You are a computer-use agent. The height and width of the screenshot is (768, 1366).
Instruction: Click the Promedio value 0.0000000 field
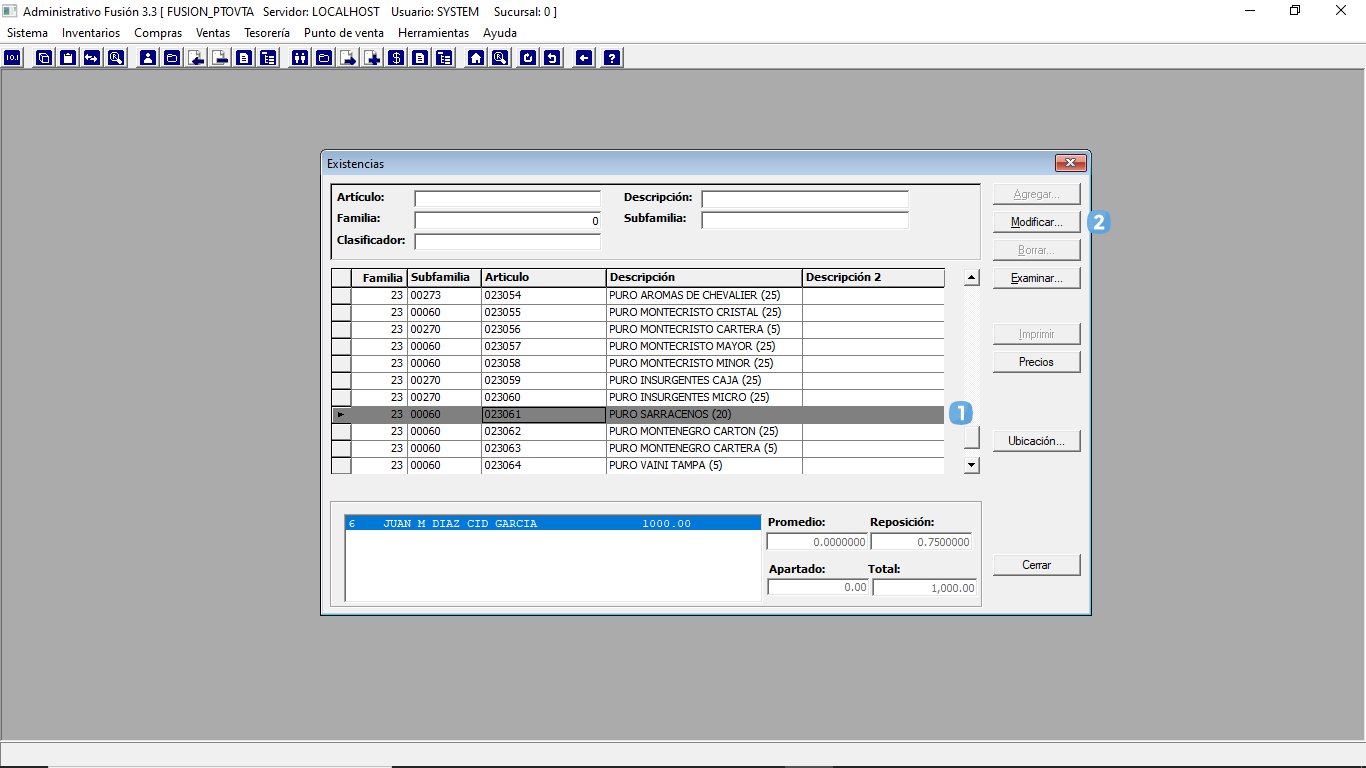coord(817,542)
